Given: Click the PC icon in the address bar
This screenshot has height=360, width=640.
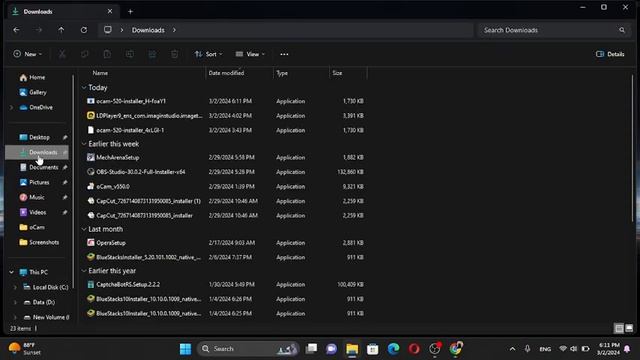Looking at the screenshot, I should point(108,30).
